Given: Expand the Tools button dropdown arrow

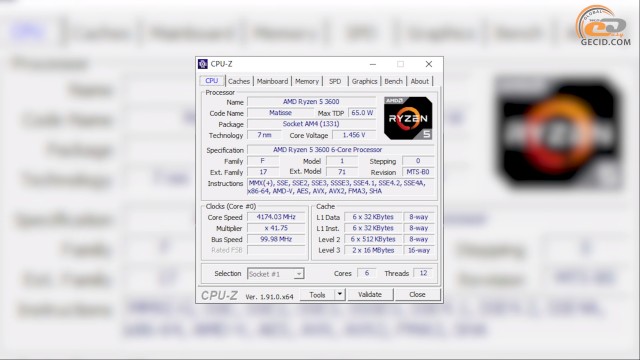Looking at the screenshot, I should tap(340, 294).
